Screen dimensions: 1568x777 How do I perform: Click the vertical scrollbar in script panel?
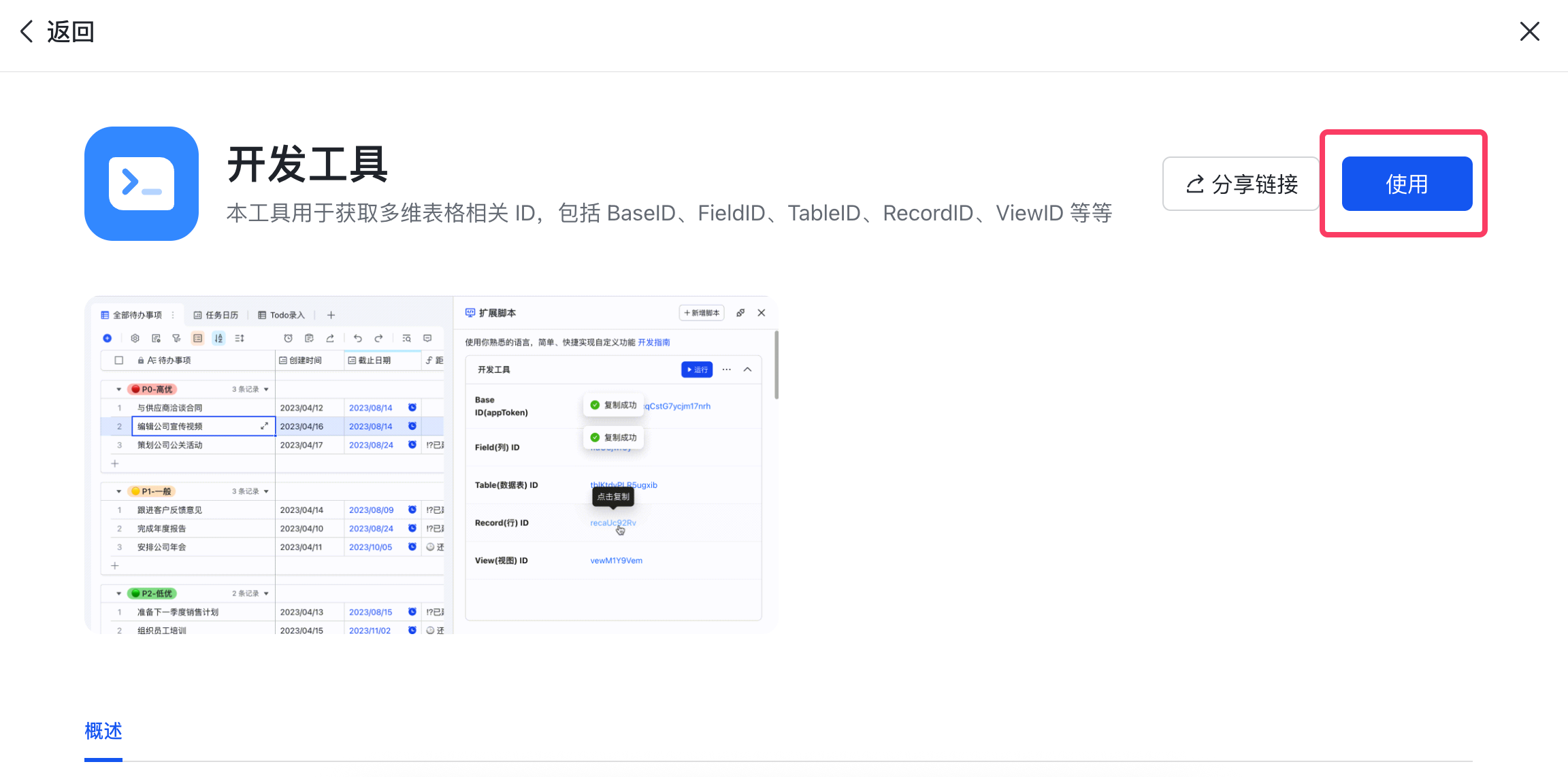tap(776, 365)
